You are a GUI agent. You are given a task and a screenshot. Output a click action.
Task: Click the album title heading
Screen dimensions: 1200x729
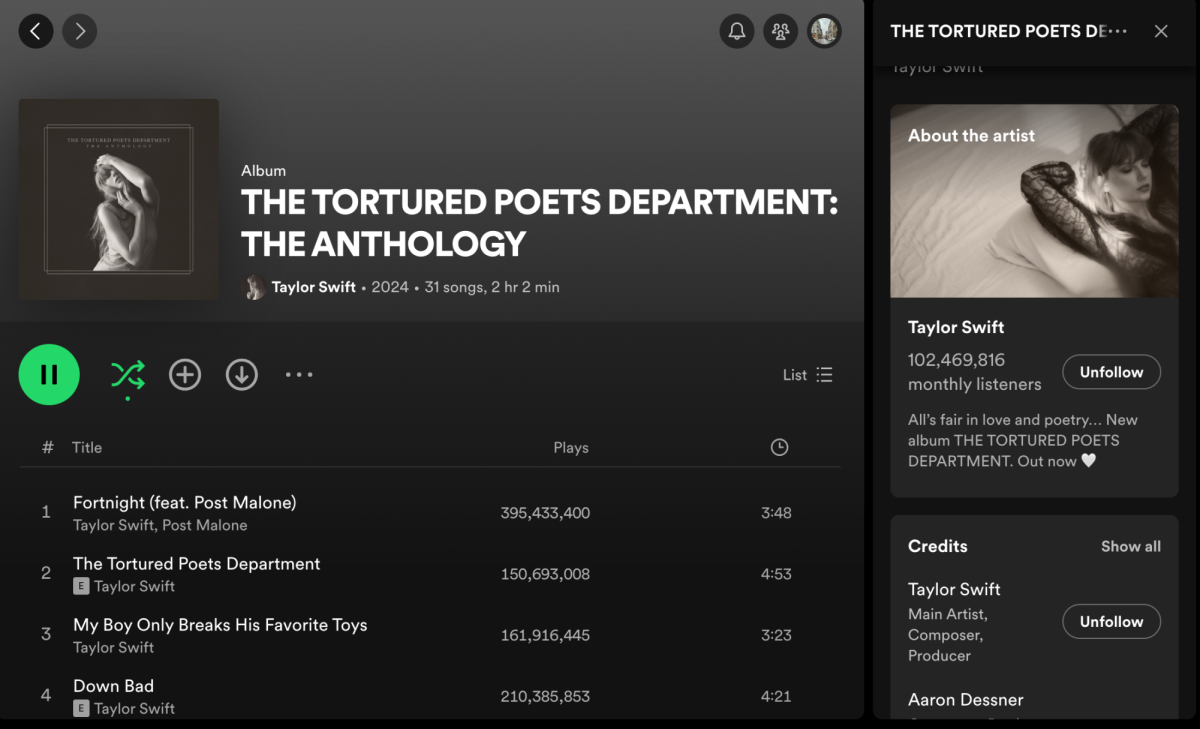[x=540, y=223]
